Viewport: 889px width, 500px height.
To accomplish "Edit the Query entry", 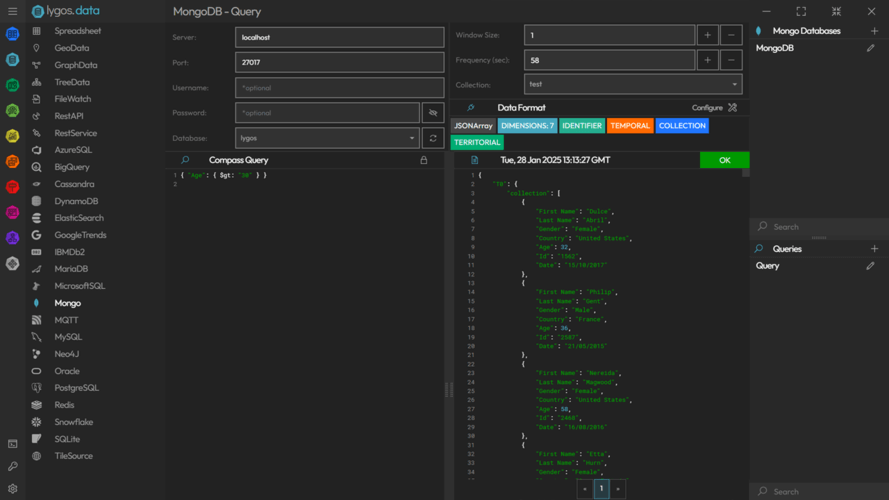I will [x=871, y=266].
